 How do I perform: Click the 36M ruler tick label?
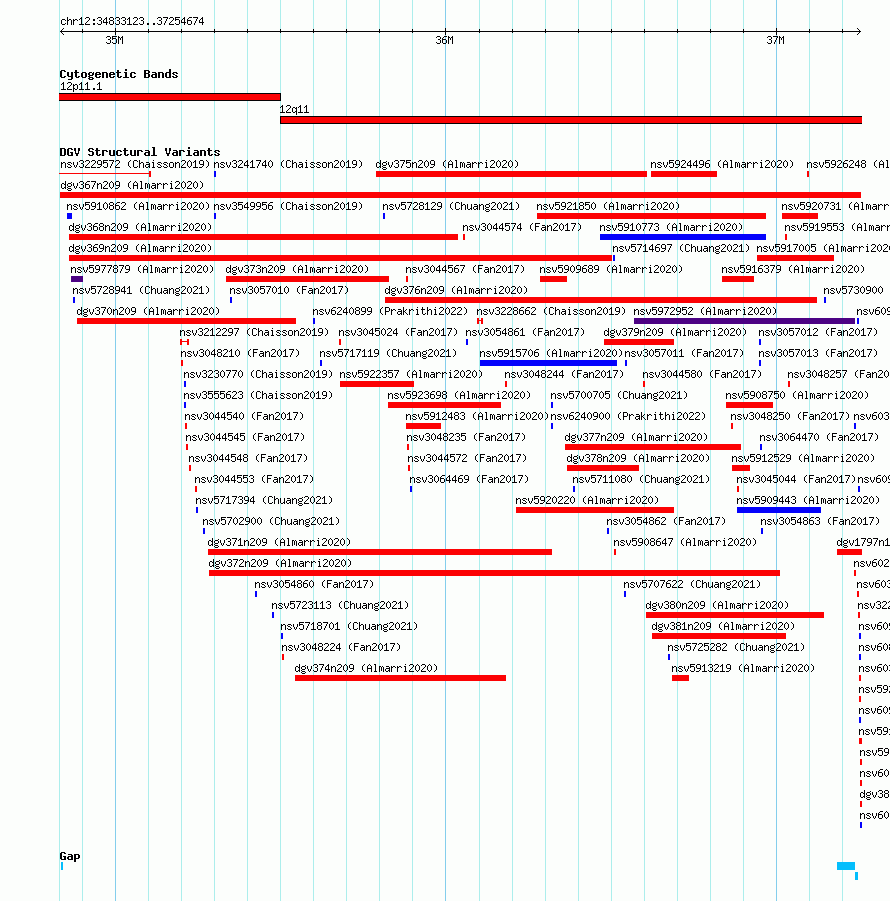444,40
